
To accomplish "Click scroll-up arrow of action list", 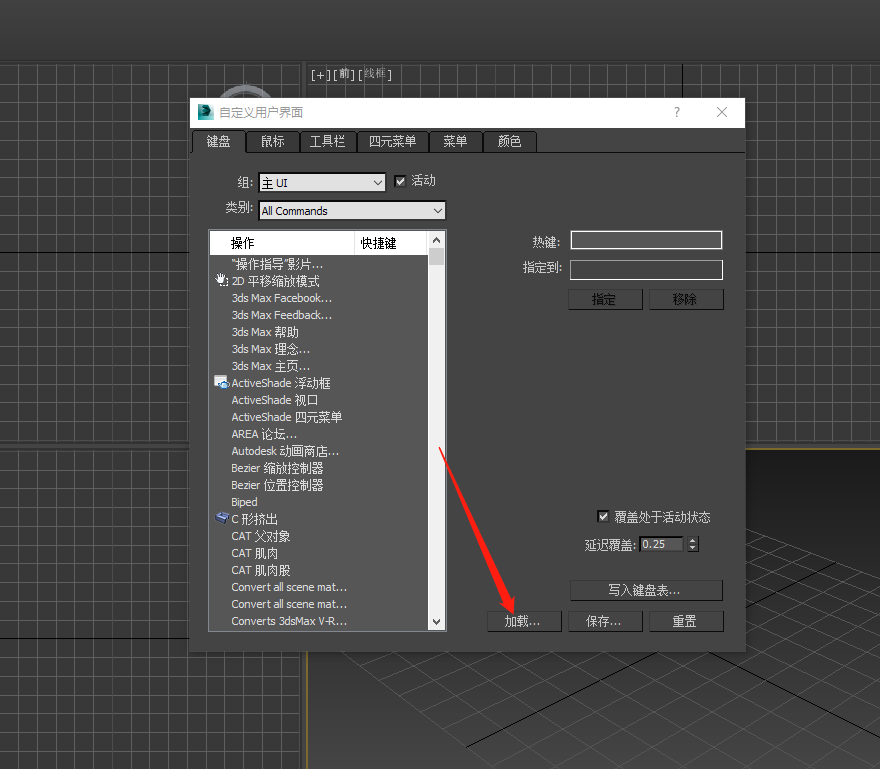I will tap(436, 240).
